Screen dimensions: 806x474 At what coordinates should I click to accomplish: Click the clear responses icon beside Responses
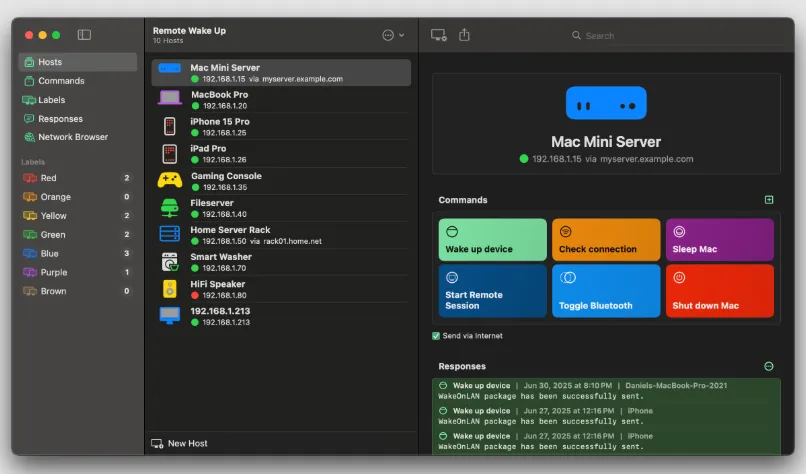(x=769, y=366)
